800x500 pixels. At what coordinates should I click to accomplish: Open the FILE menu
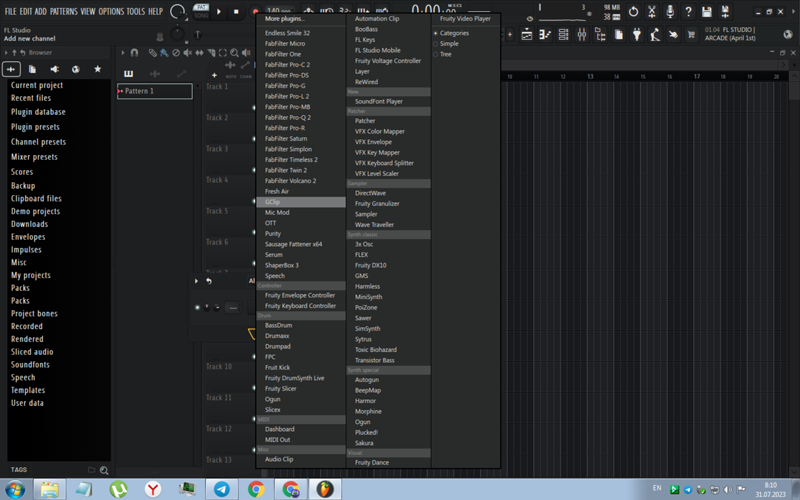[x=10, y=11]
